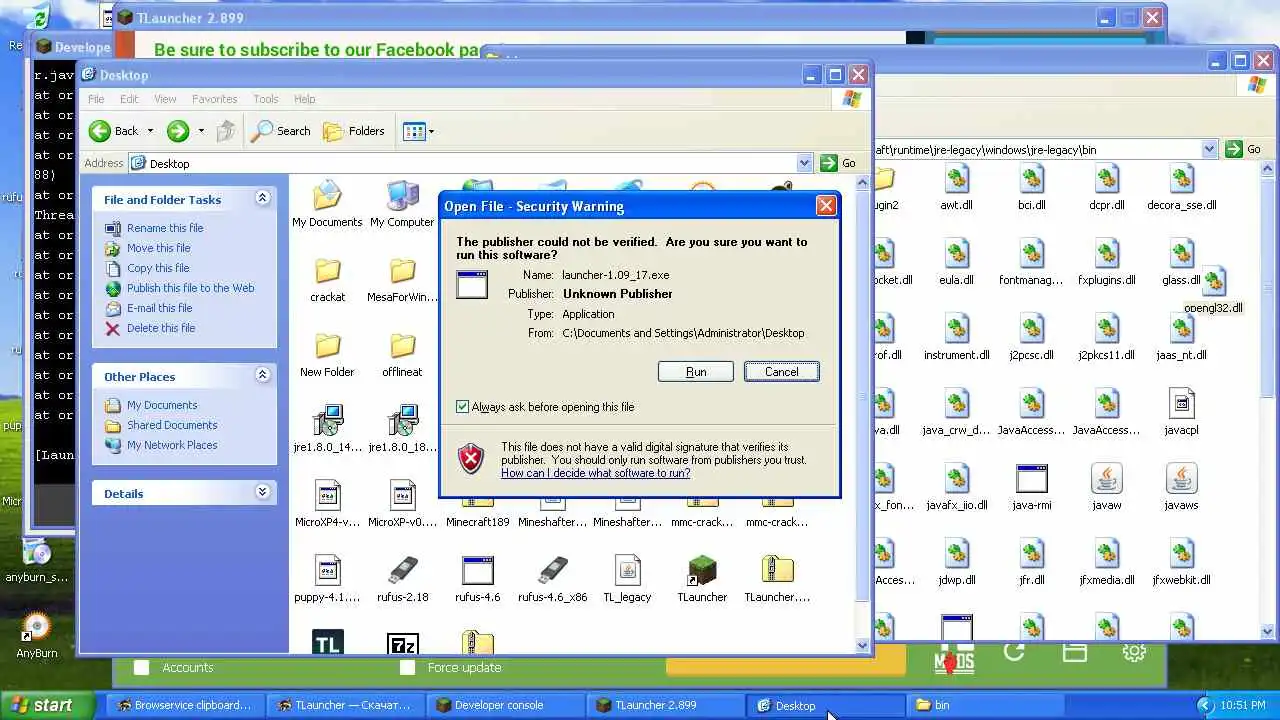Open How can I decide what software link
Viewport: 1280px width, 720px height.
595,473
